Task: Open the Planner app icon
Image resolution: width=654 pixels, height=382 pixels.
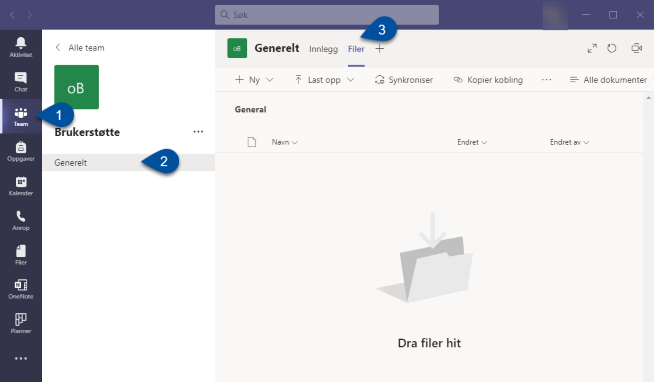Action: (x=21, y=324)
